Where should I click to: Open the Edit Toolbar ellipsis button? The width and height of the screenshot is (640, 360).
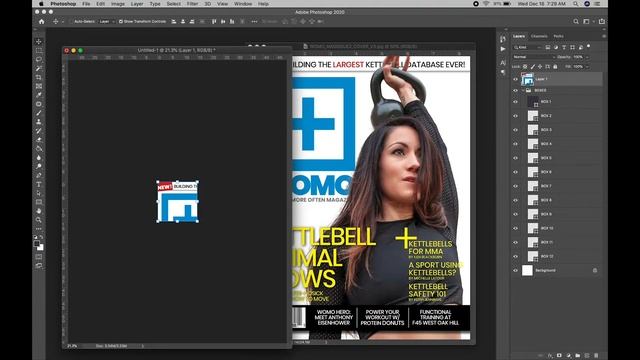tap(39, 229)
